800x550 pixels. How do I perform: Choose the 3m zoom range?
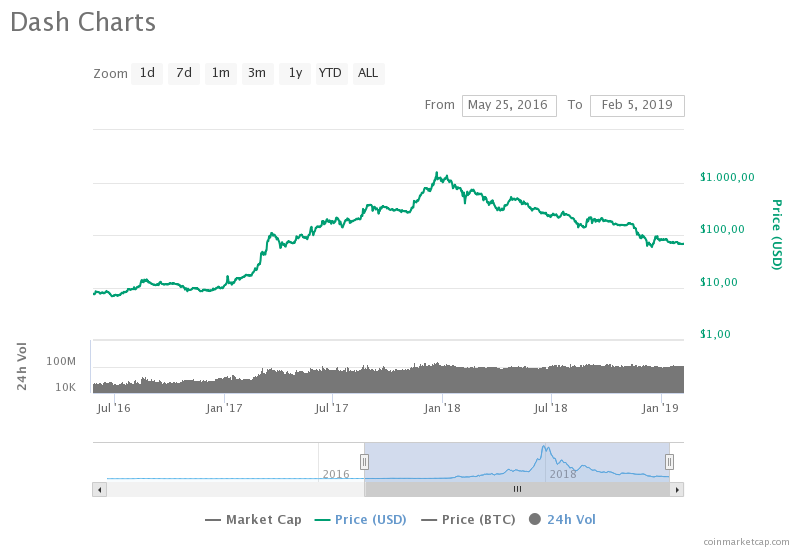coord(257,73)
